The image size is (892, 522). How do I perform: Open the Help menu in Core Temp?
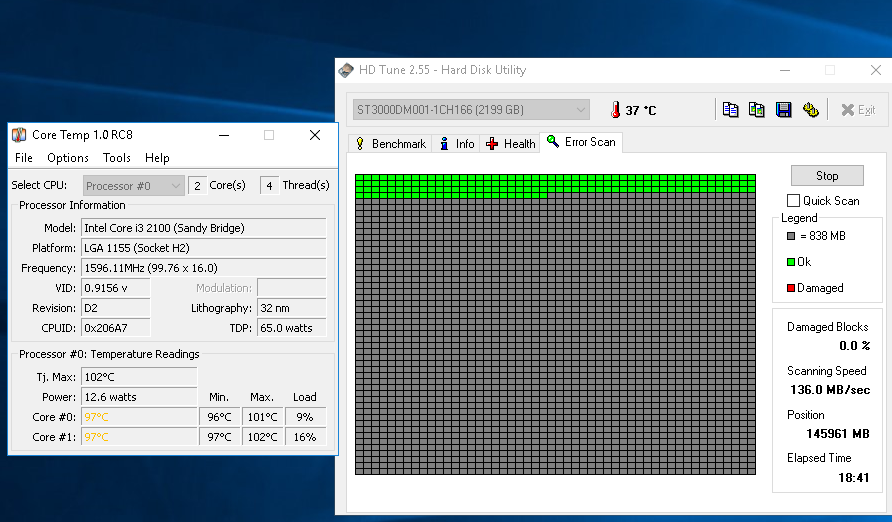click(157, 158)
